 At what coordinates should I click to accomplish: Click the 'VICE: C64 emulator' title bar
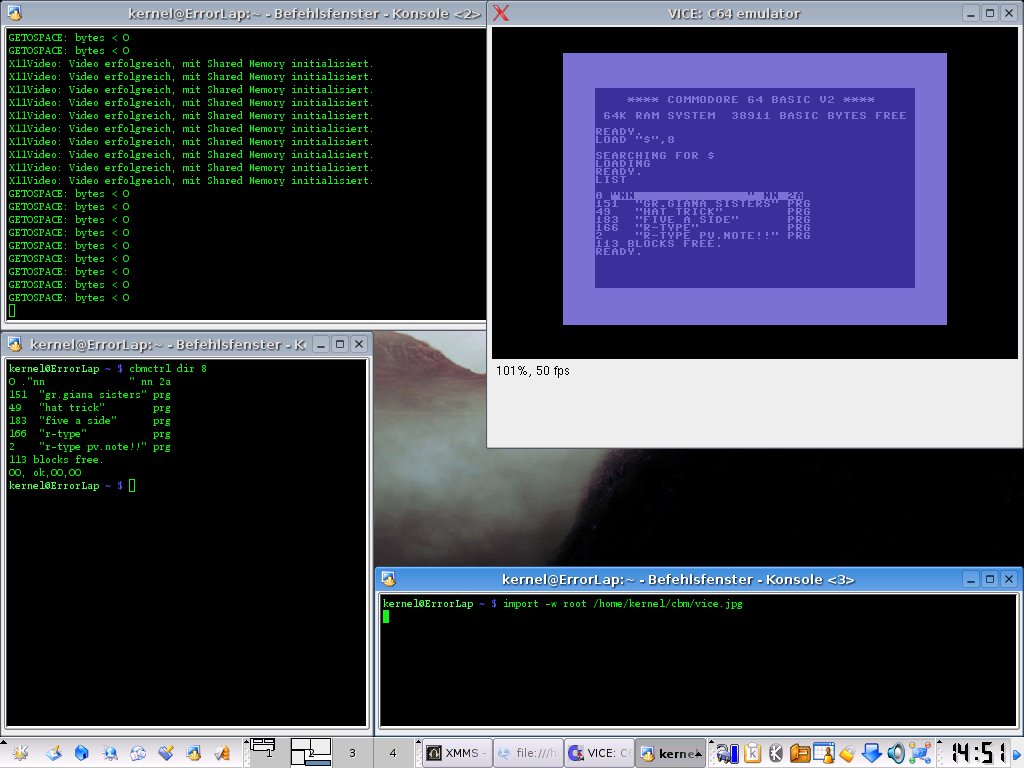pyautogui.click(x=733, y=13)
